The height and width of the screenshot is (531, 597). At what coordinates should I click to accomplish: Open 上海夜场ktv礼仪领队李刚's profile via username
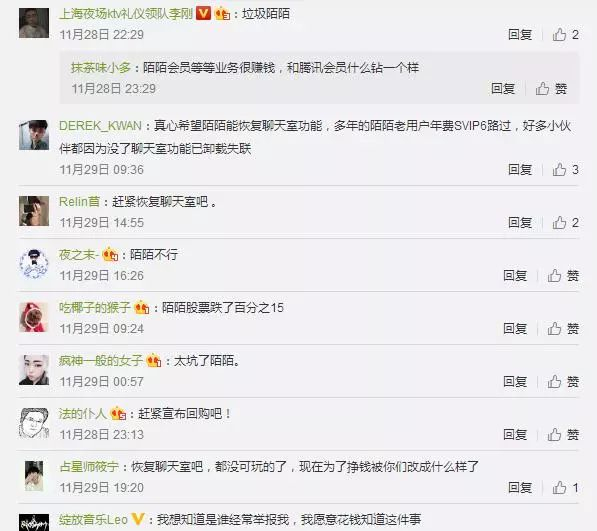126,14
